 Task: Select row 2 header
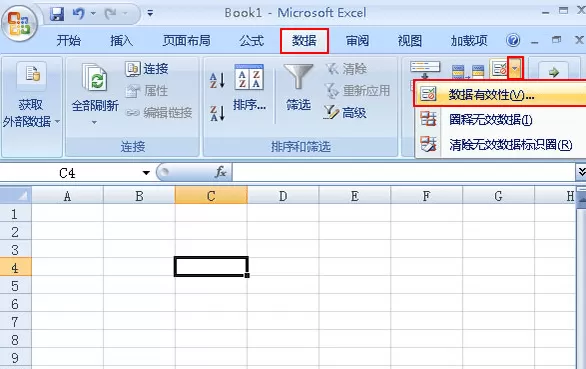(x=15, y=231)
